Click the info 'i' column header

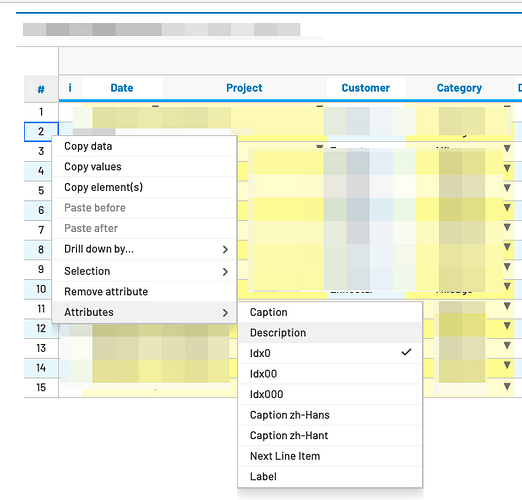point(70,88)
